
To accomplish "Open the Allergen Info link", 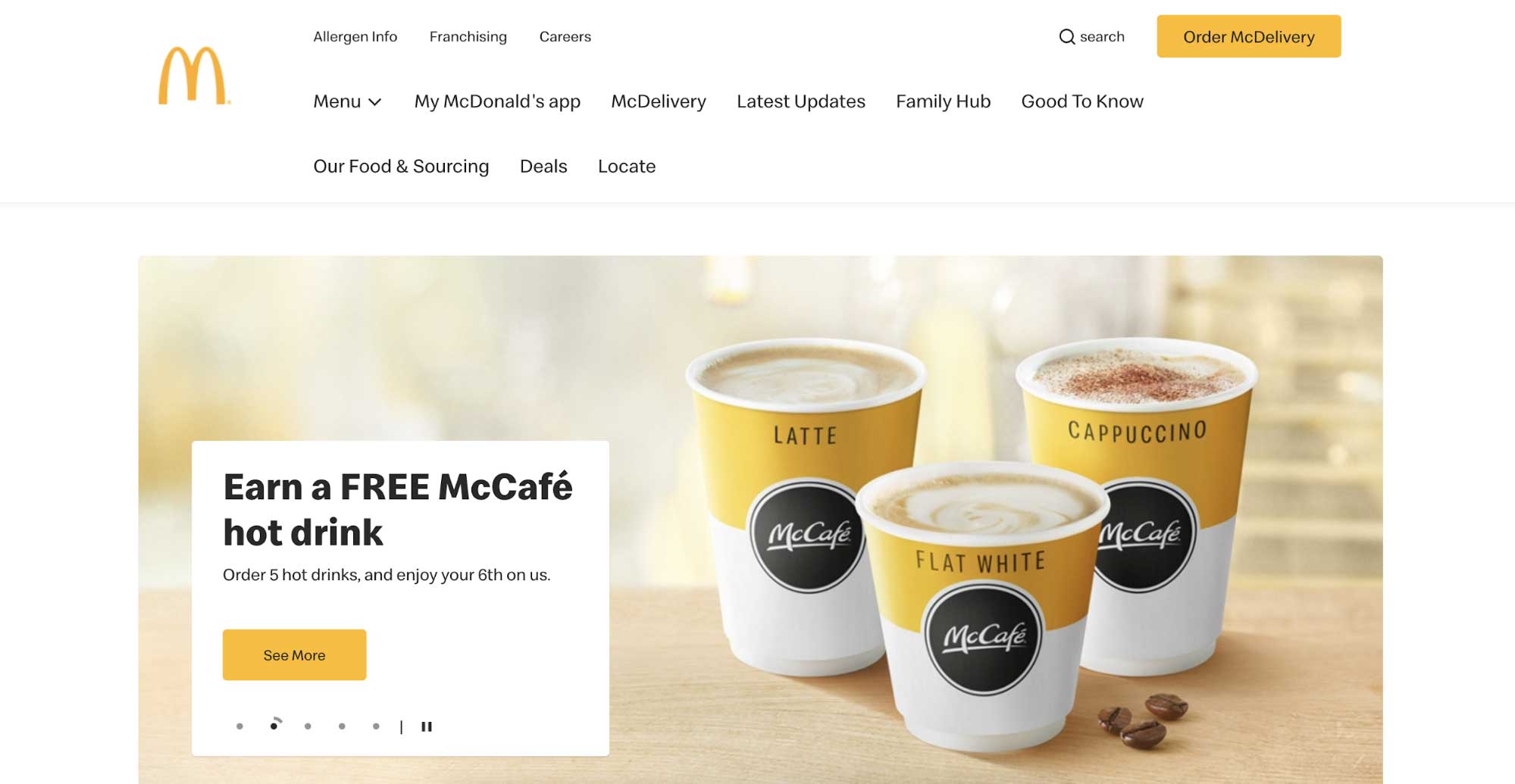I will coord(355,36).
